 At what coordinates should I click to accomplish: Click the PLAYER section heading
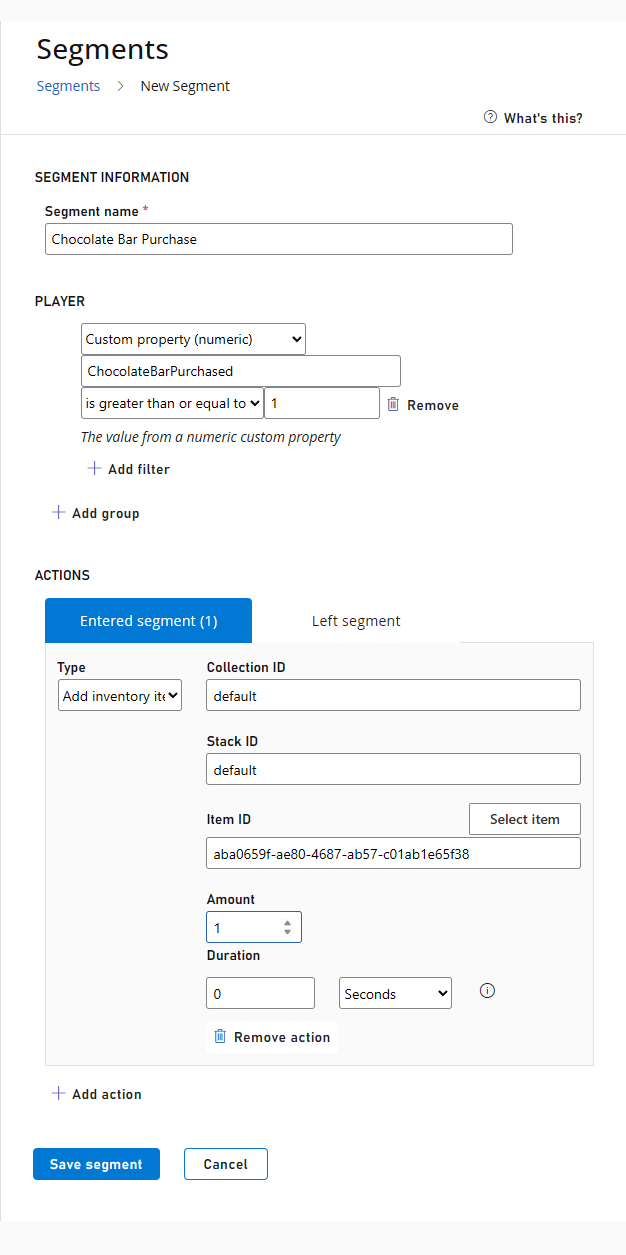point(60,301)
